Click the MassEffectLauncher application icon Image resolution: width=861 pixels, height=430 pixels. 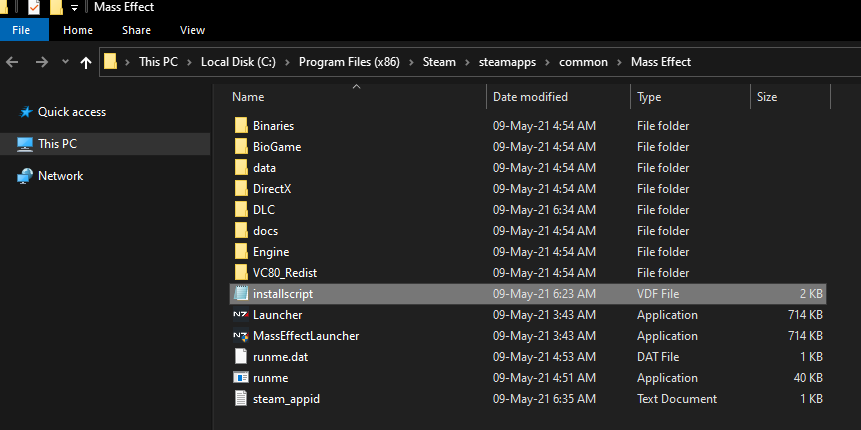[x=240, y=336]
